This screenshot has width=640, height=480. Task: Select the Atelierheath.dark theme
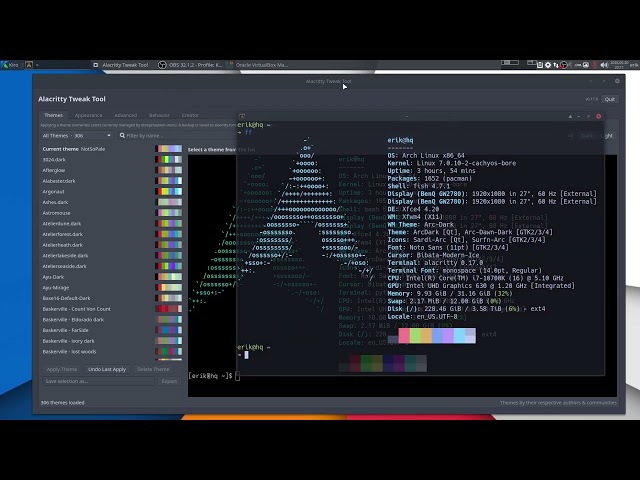tap(62, 245)
